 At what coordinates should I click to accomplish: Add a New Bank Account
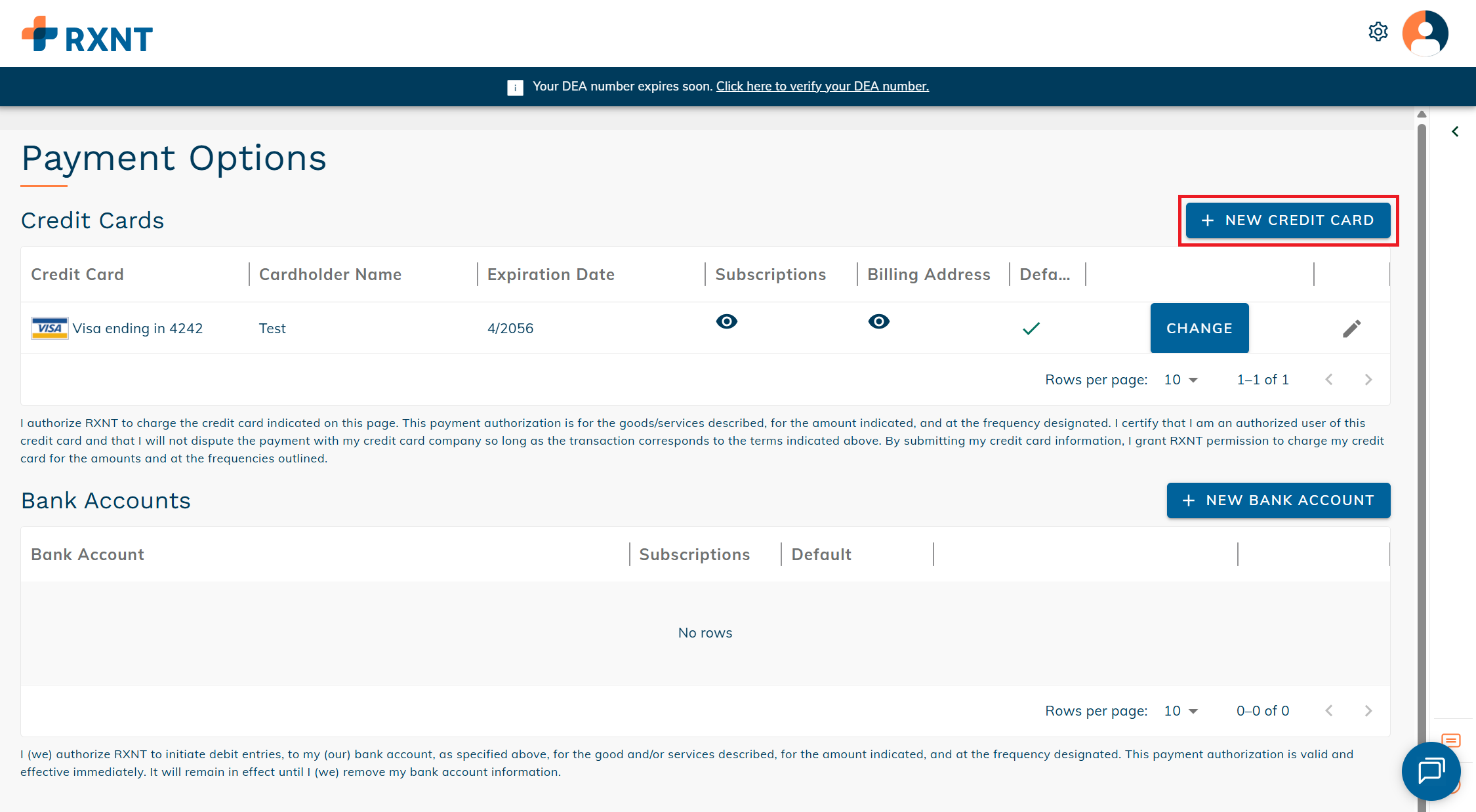click(1278, 500)
